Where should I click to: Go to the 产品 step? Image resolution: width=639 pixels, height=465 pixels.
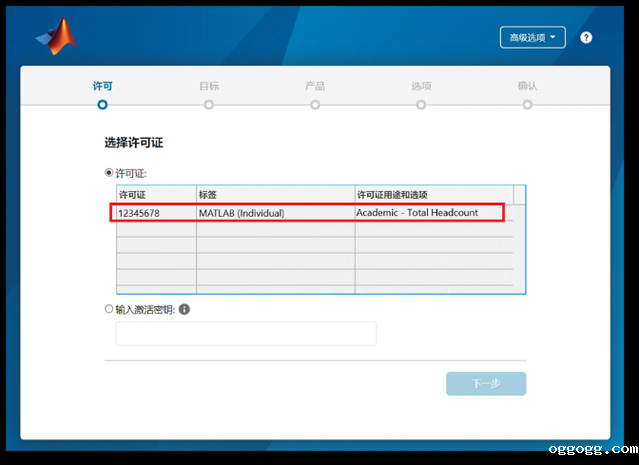click(315, 95)
